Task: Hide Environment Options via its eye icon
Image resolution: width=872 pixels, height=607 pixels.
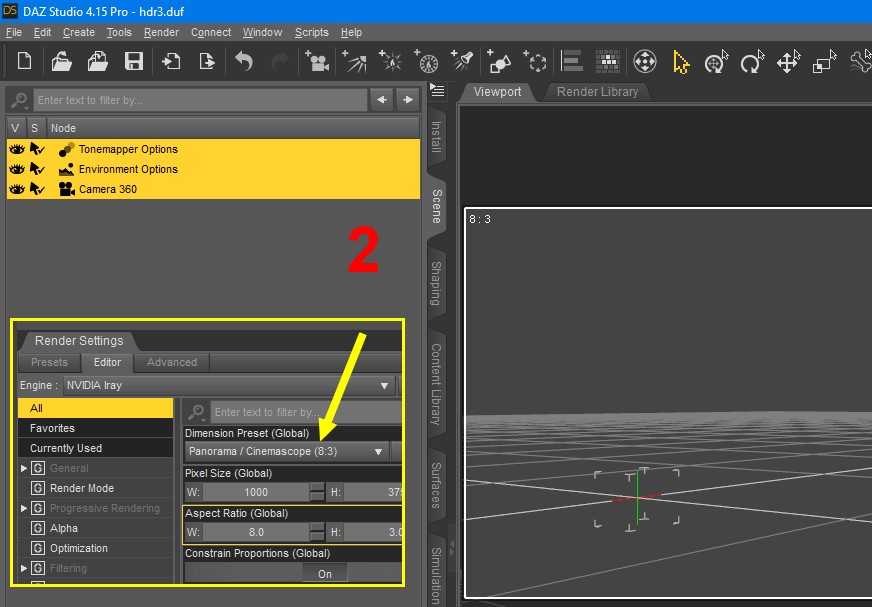Action: click(x=17, y=169)
